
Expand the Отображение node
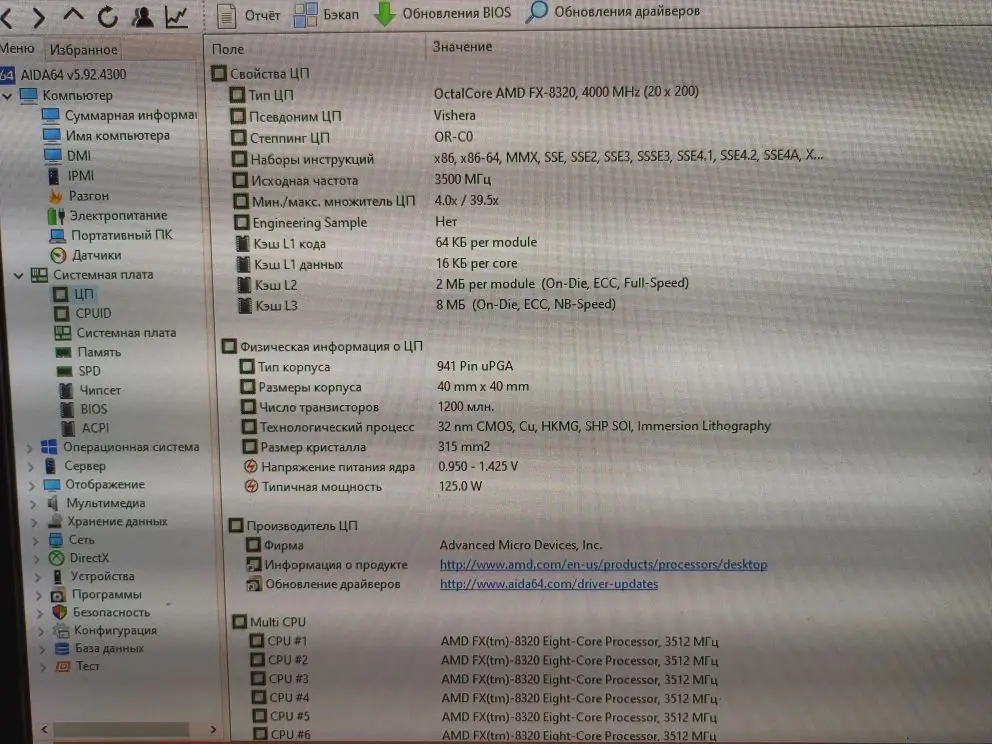click(32, 485)
